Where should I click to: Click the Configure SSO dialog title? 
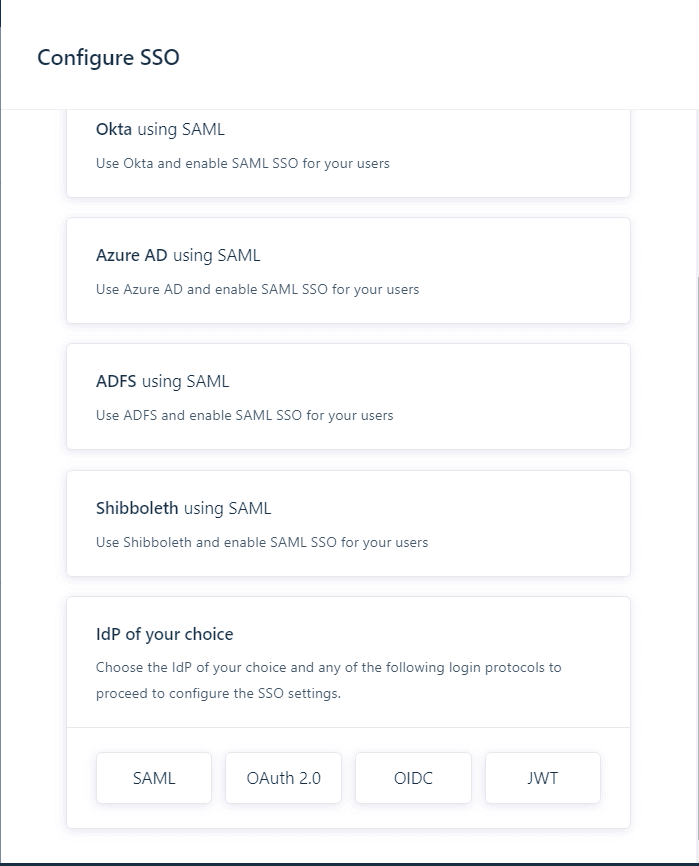point(108,57)
